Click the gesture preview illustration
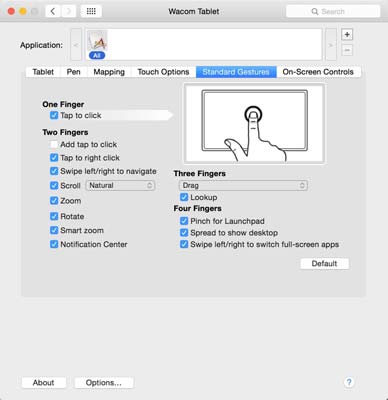 point(254,124)
